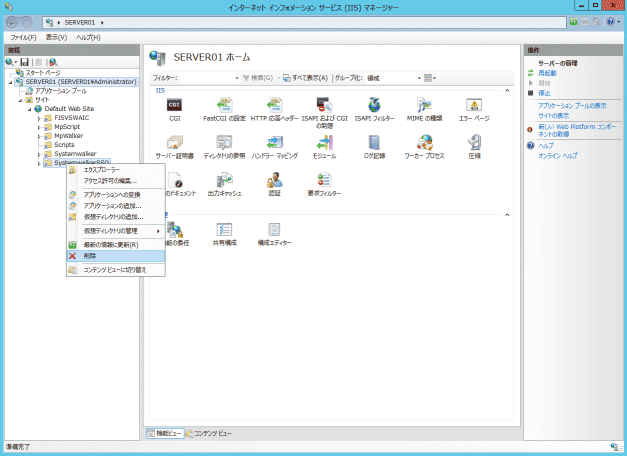This screenshot has height=456, width=627.
Task: Click 新しい Web Platform コンポーネントの取得 link
Action: click(x=577, y=130)
